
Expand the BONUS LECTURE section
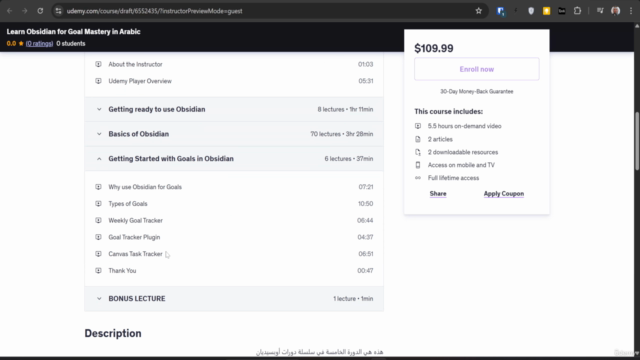pyautogui.click(x=234, y=299)
